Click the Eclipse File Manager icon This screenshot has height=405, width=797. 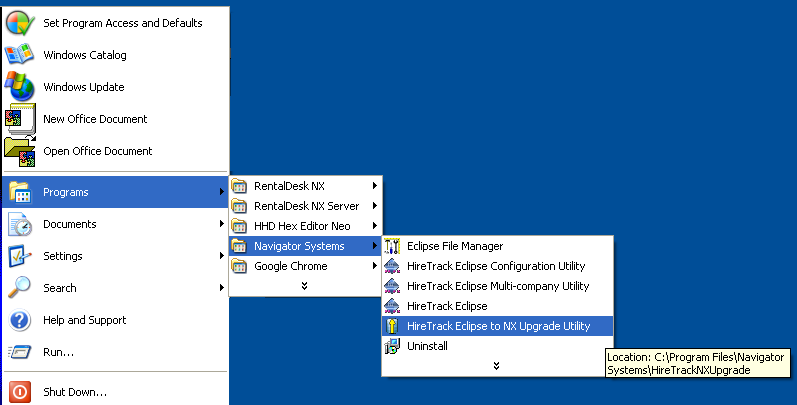click(392, 246)
